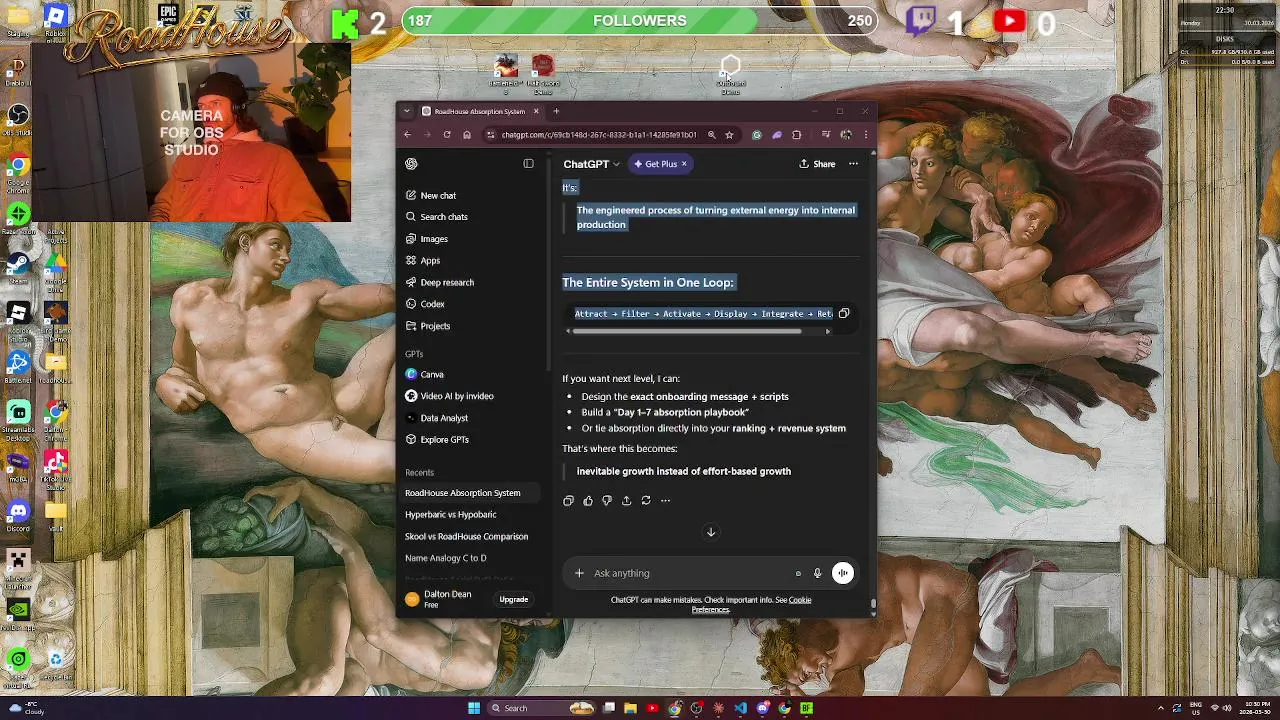This screenshot has width=1280, height=720.
Task: Give the response a thumbs up
Action: click(588, 501)
